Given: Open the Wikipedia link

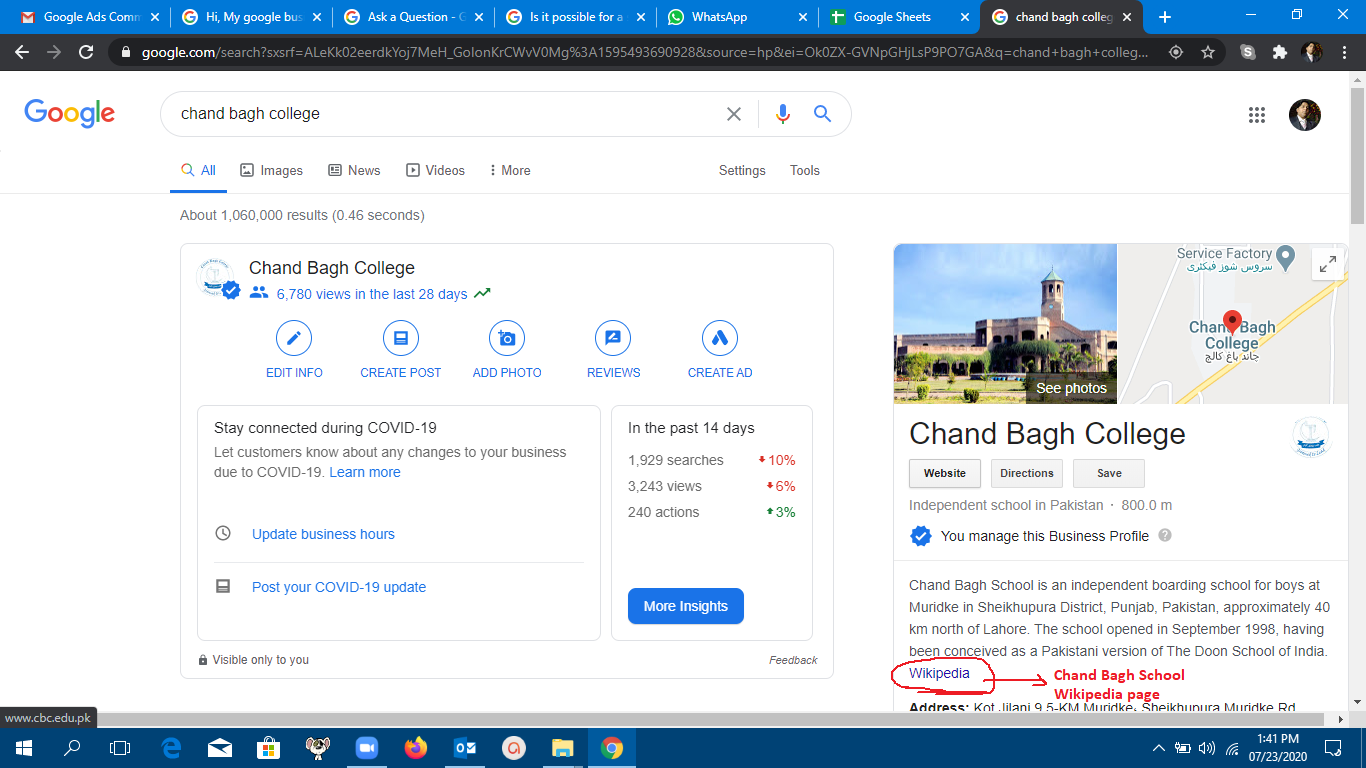Looking at the screenshot, I should pos(939,673).
